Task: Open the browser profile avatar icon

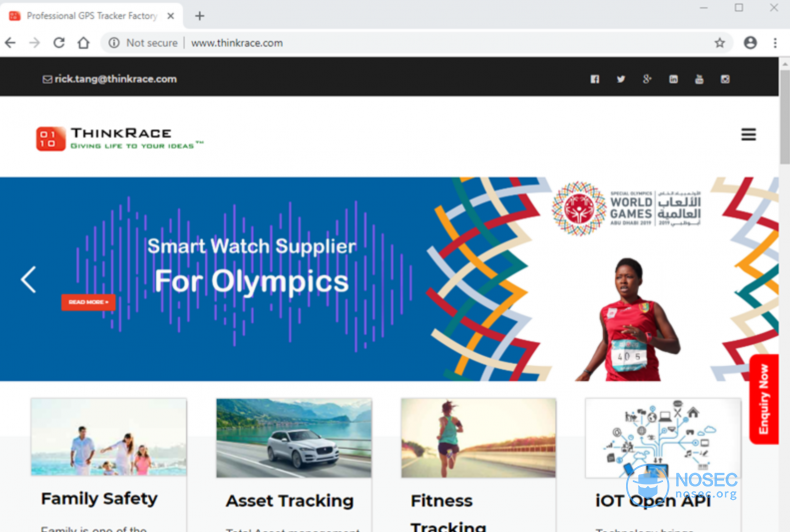Action: [x=750, y=43]
